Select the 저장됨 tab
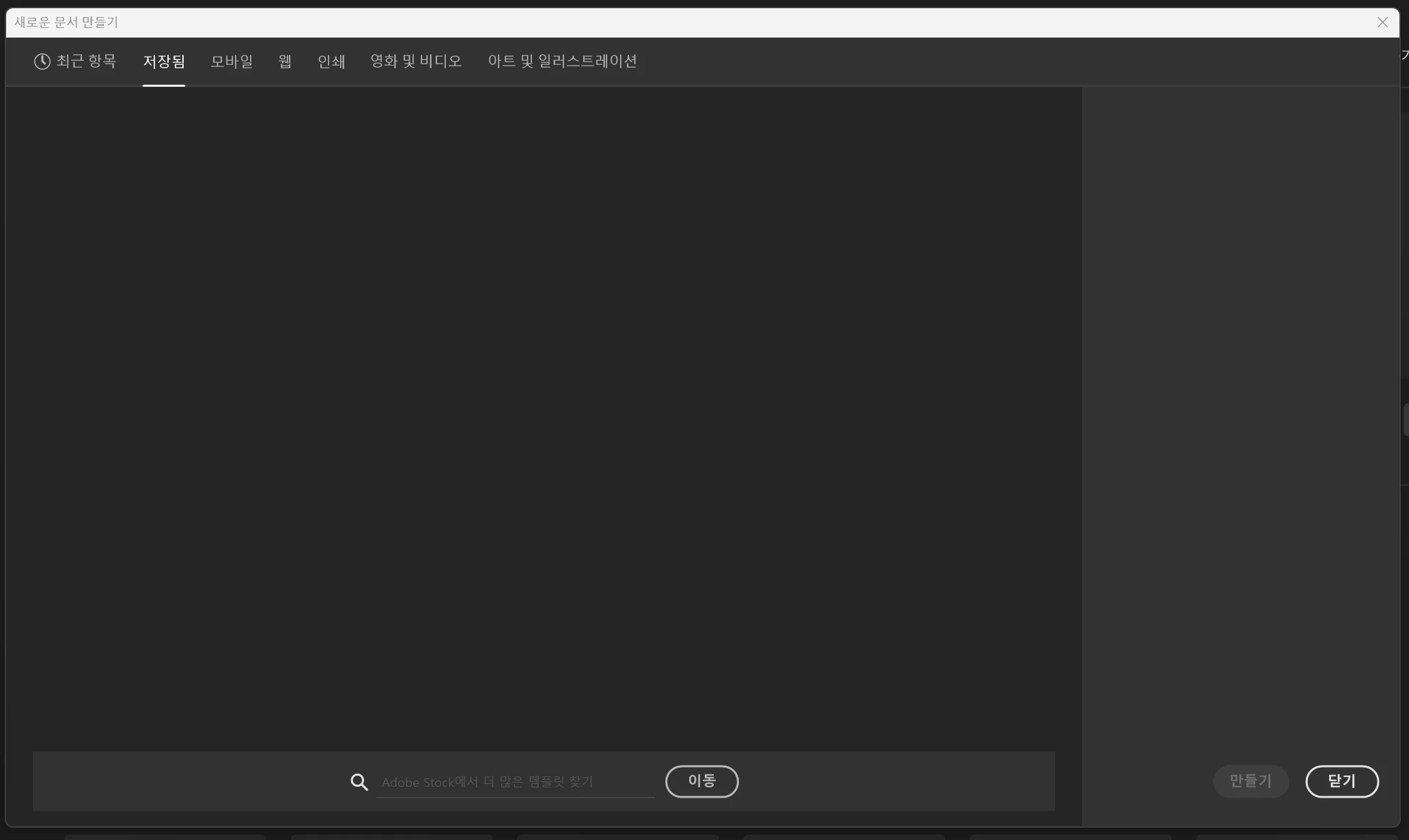The width and height of the screenshot is (1409, 840). 164,61
